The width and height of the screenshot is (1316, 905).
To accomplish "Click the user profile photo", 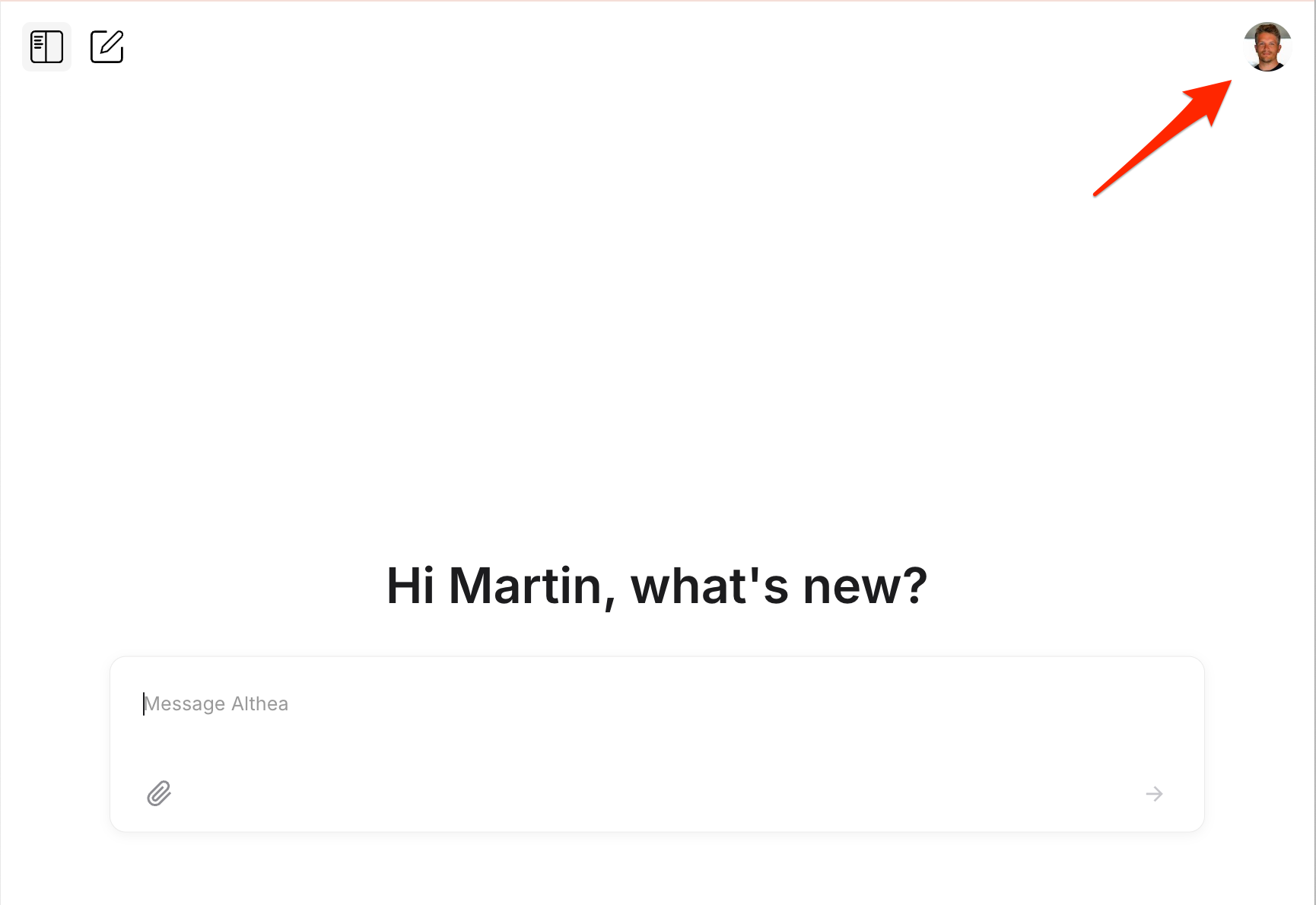I will [1267, 47].
